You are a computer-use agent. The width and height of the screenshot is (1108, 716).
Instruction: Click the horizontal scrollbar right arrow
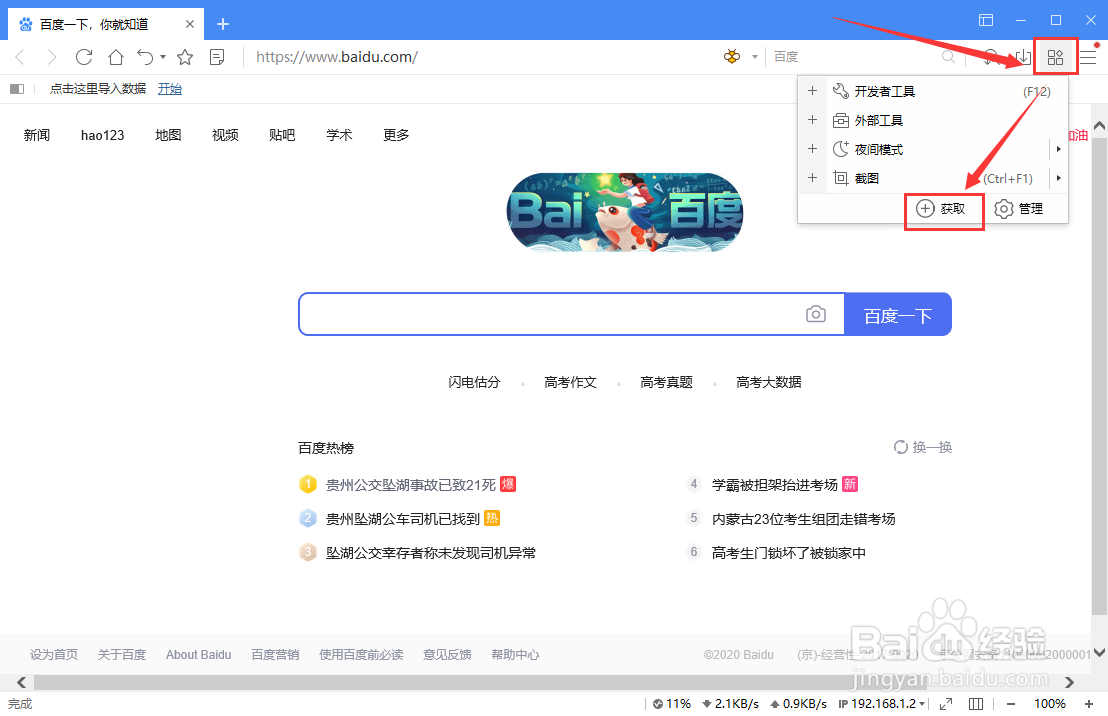click(1069, 682)
